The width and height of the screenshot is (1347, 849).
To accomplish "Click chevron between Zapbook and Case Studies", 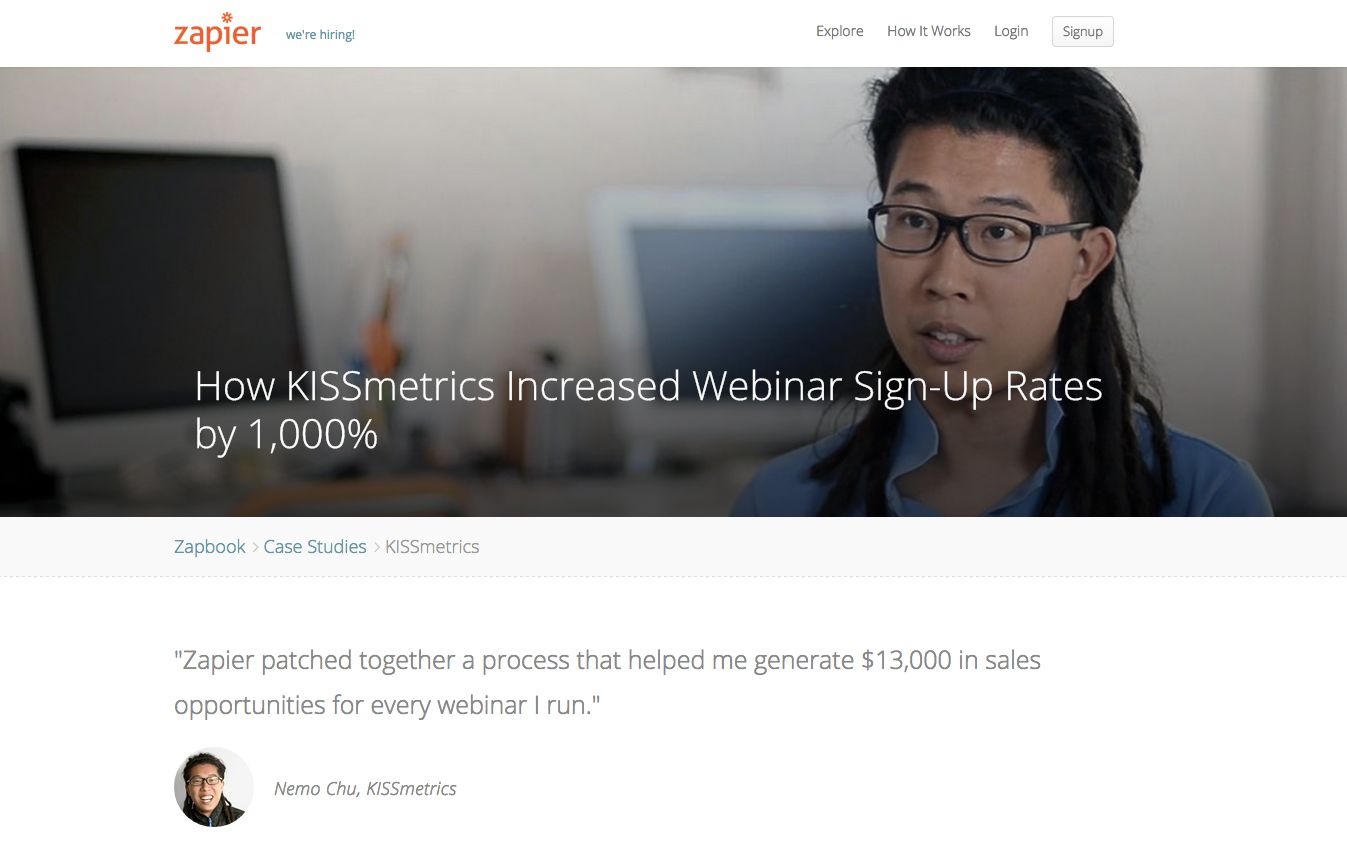I will click(255, 547).
